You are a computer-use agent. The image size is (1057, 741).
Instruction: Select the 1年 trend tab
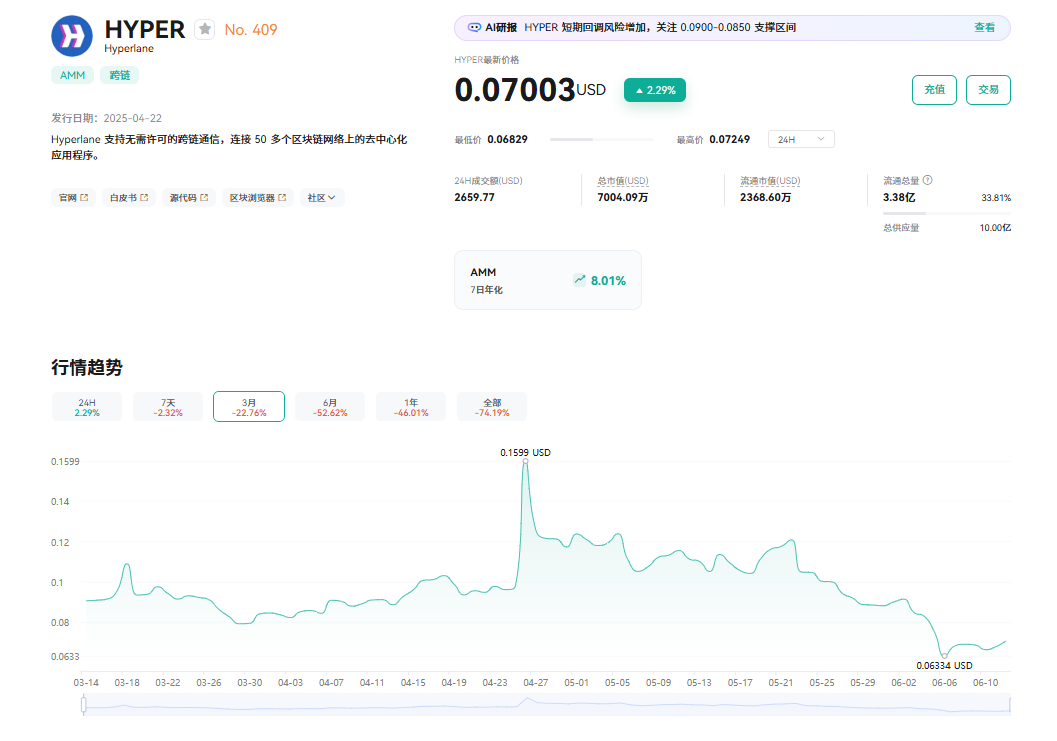click(x=411, y=407)
